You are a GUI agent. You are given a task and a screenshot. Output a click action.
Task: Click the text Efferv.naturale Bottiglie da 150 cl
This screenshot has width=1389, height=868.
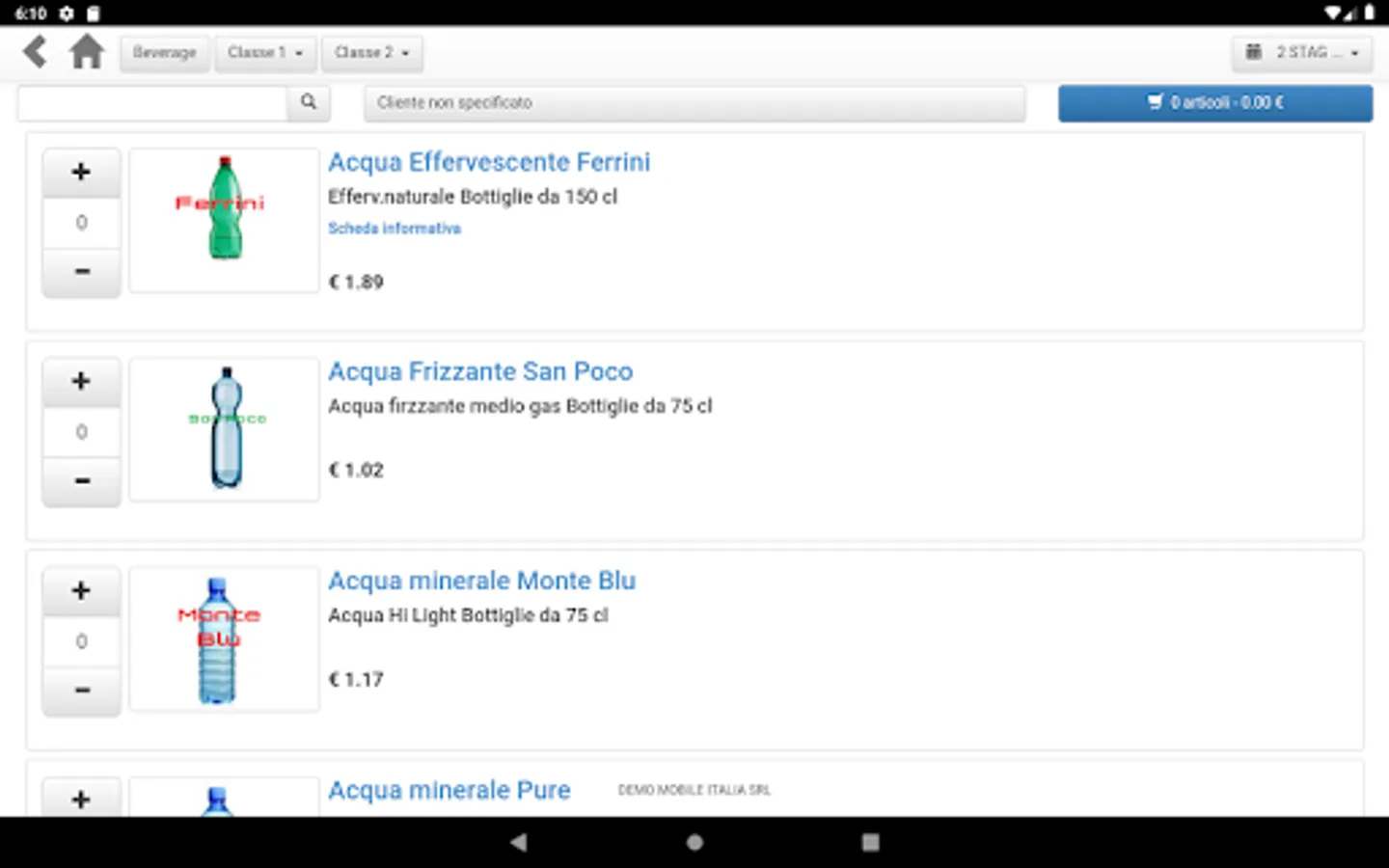click(473, 197)
